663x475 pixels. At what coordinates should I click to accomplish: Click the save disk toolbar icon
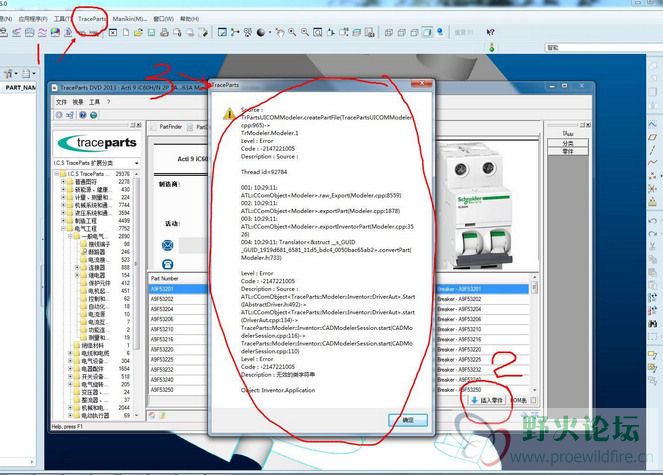tap(151, 32)
